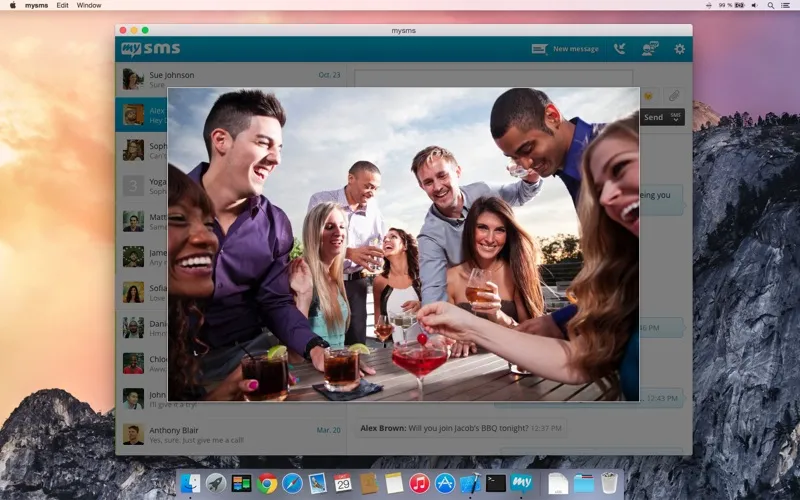The image size is (800, 500).
Task: Expand the SMS type dropdown arrow
Action: pos(676,117)
